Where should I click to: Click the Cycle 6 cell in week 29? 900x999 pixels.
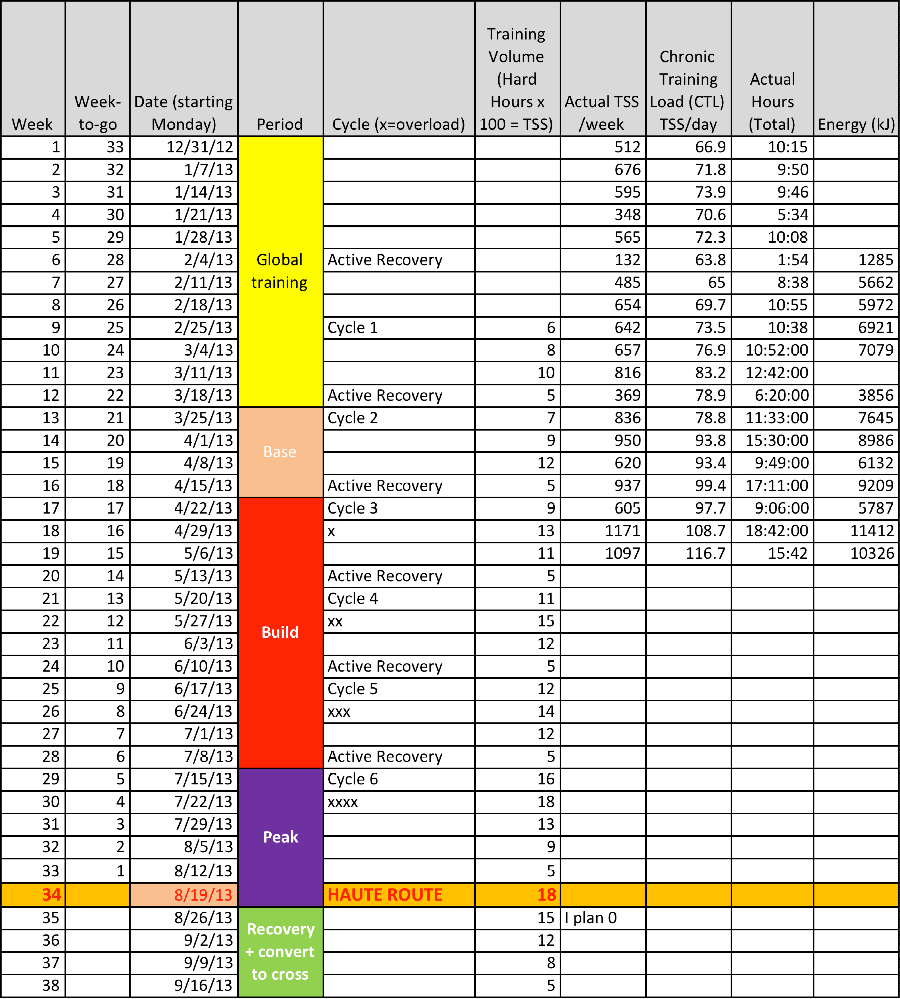[350, 779]
